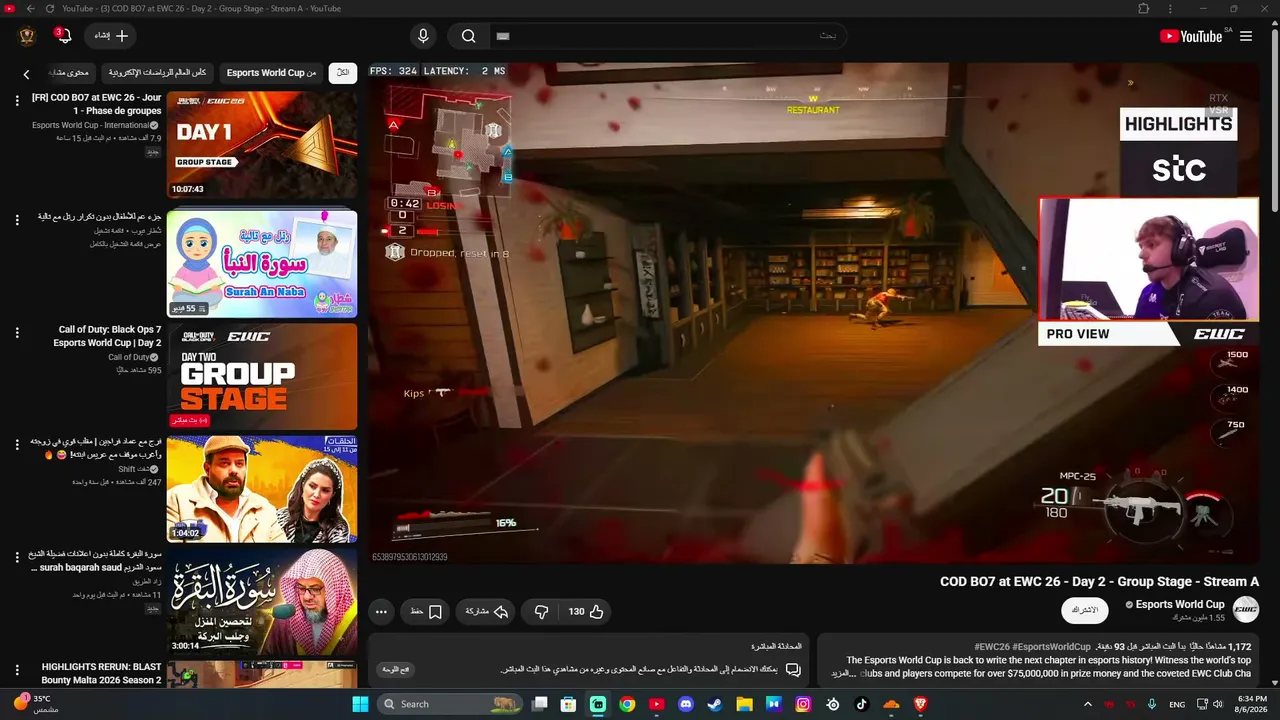Open File Explorer from the taskbar
This screenshot has width=1280, height=720.
[744, 704]
